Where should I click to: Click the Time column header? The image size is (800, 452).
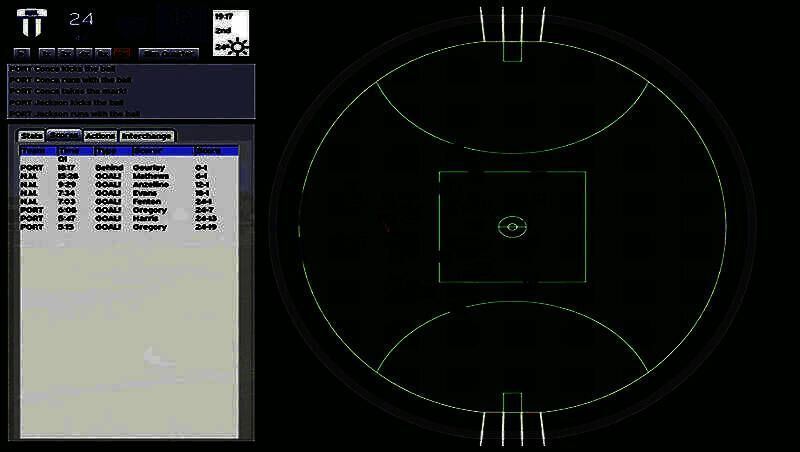[70, 151]
